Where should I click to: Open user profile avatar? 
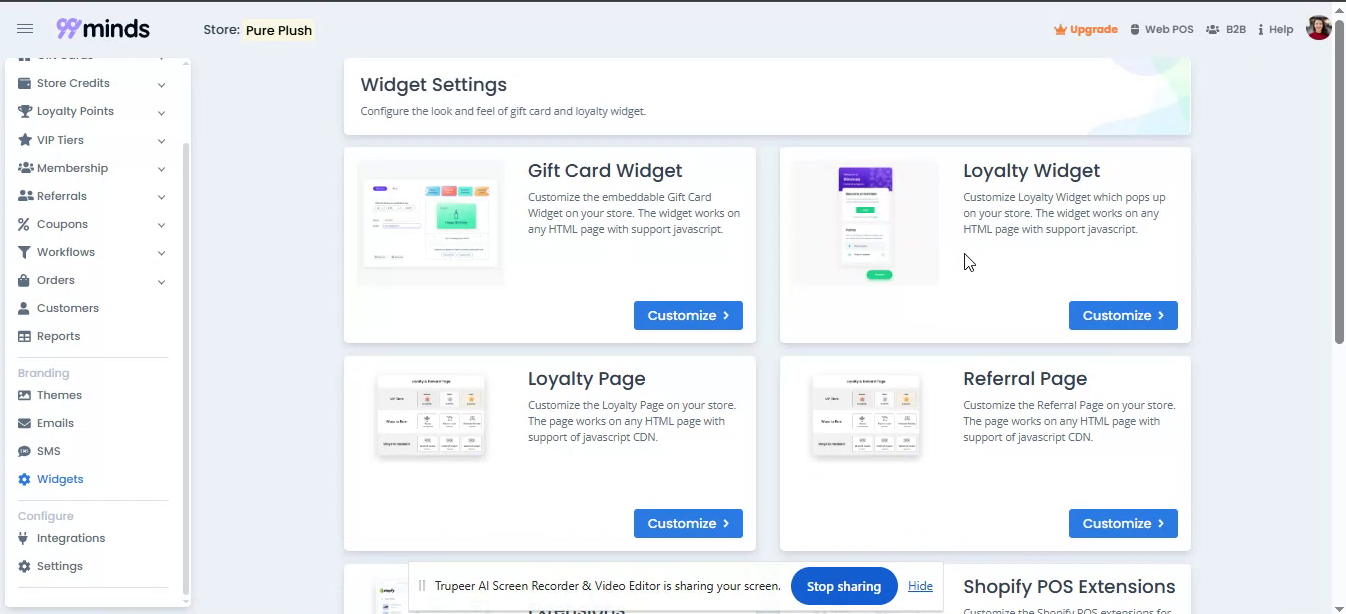click(x=1318, y=29)
